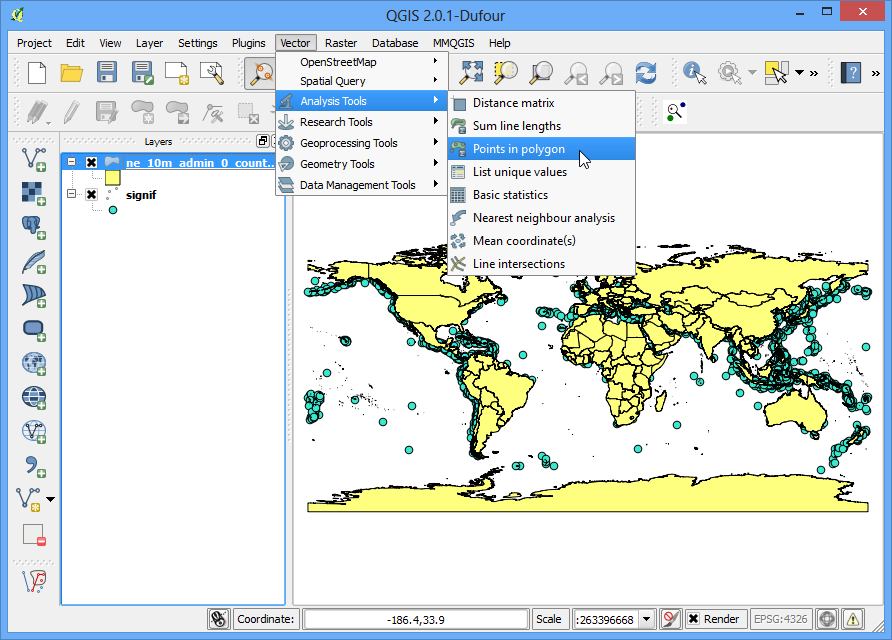This screenshot has width=892, height=640.
Task: Choose Sum line lengths menu entry
Action: pyautogui.click(x=542, y=126)
